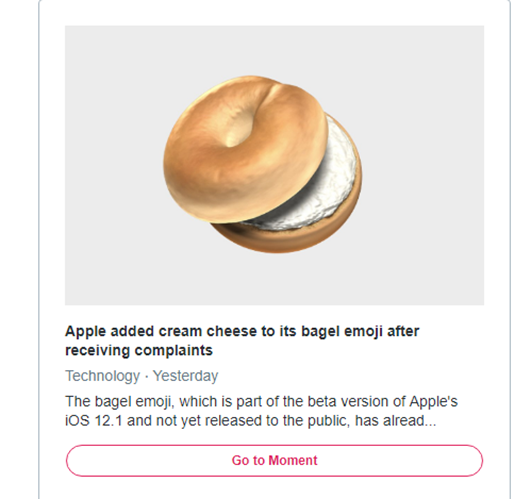Click the dot separator between Technology and Yesterday
The image size is (531, 499).
[146, 376]
